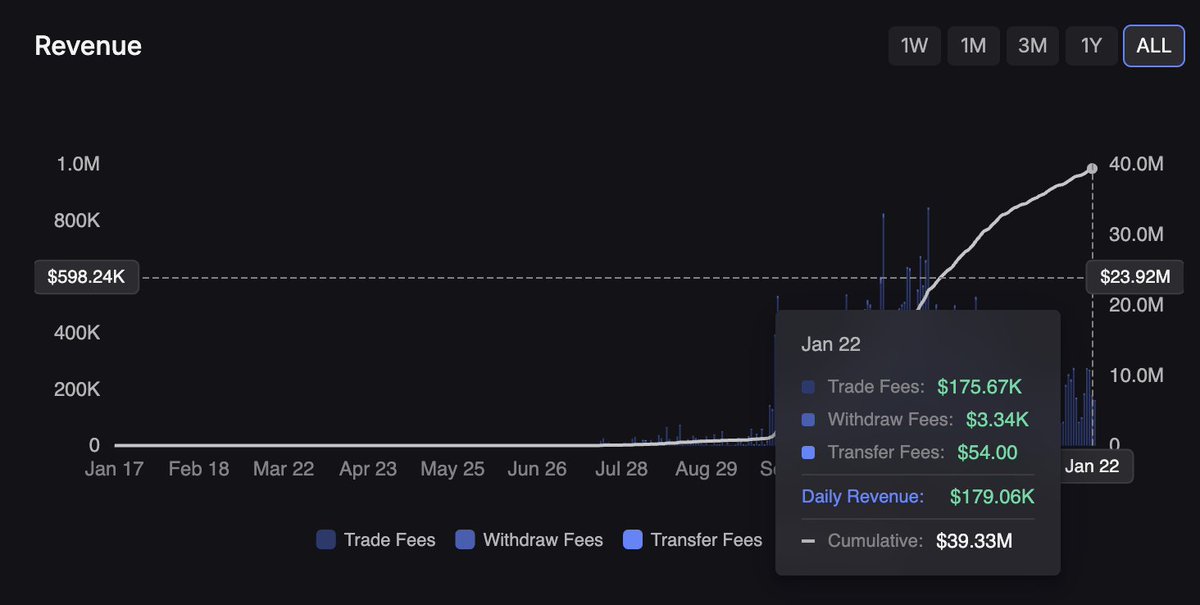Click the $175.67K trade fees value

[x=979, y=386]
